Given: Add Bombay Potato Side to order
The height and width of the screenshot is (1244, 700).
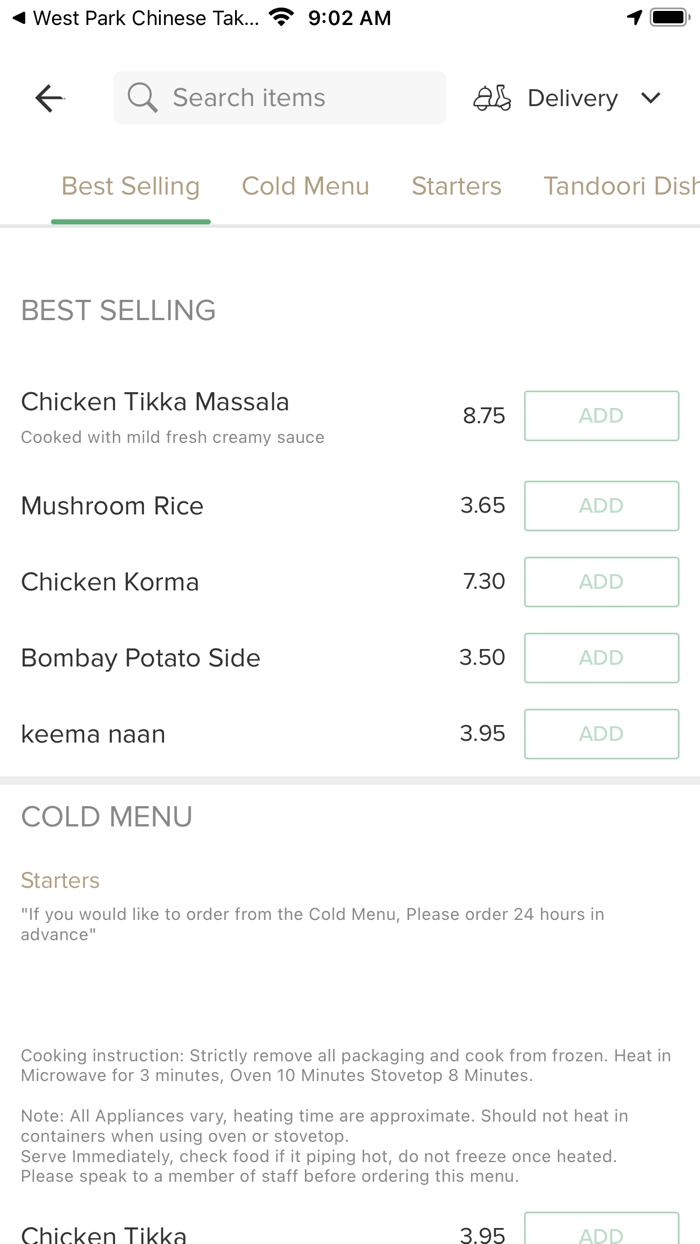Looking at the screenshot, I should (601, 658).
